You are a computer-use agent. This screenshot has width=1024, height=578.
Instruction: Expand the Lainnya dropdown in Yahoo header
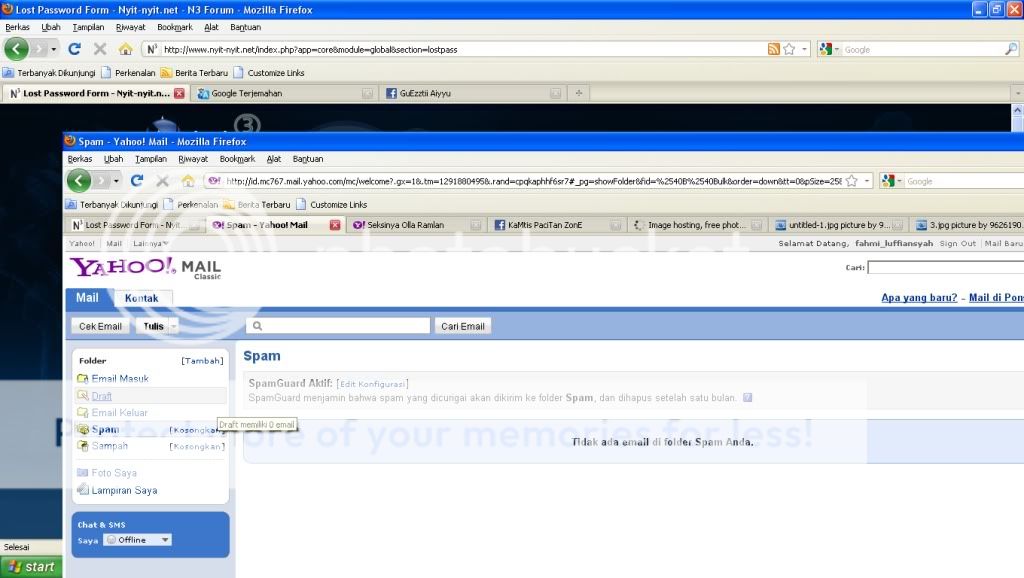150,244
